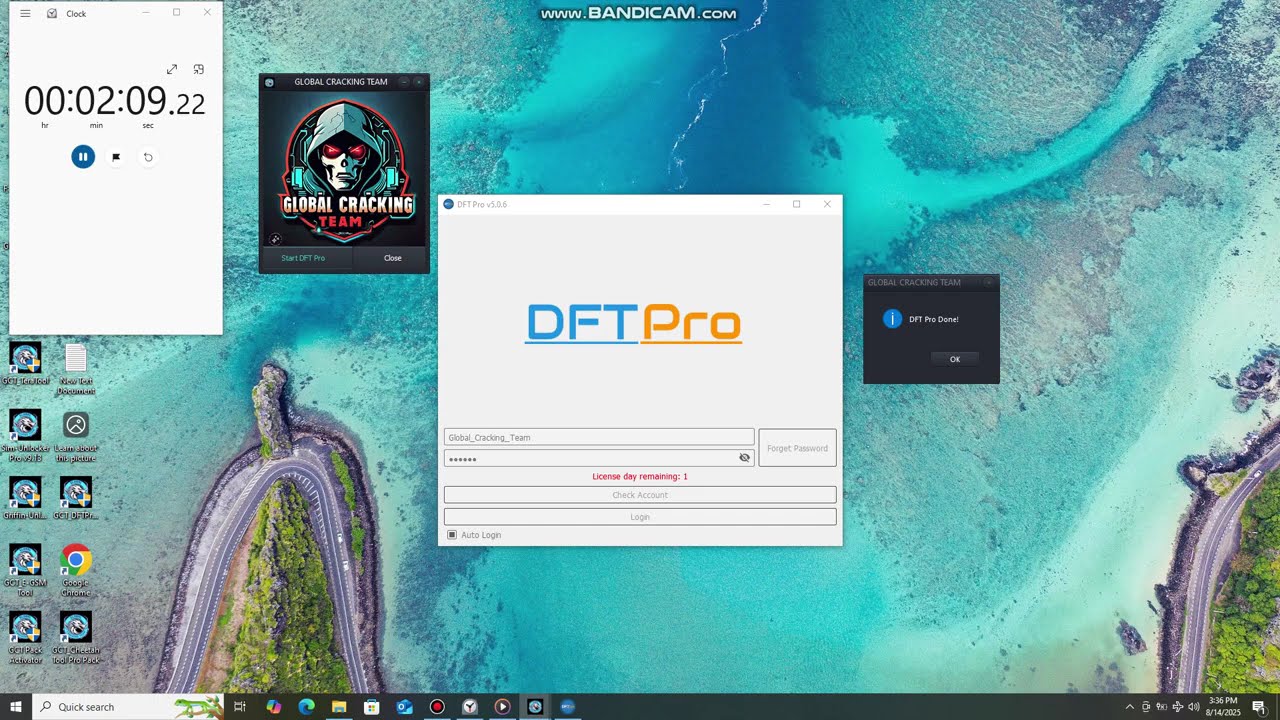Click the small icon below launcher logo
This screenshot has width=1280, height=720.
coord(275,239)
